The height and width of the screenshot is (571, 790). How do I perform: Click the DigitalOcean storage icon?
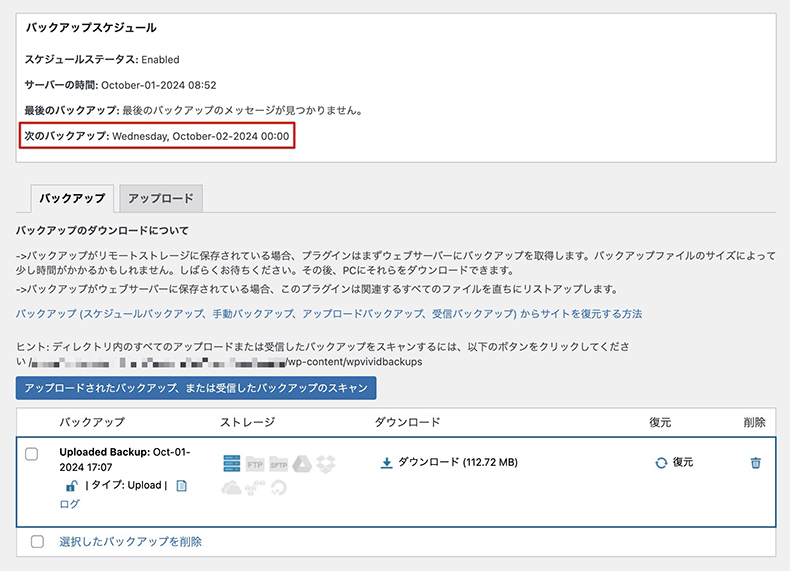click(x=279, y=487)
